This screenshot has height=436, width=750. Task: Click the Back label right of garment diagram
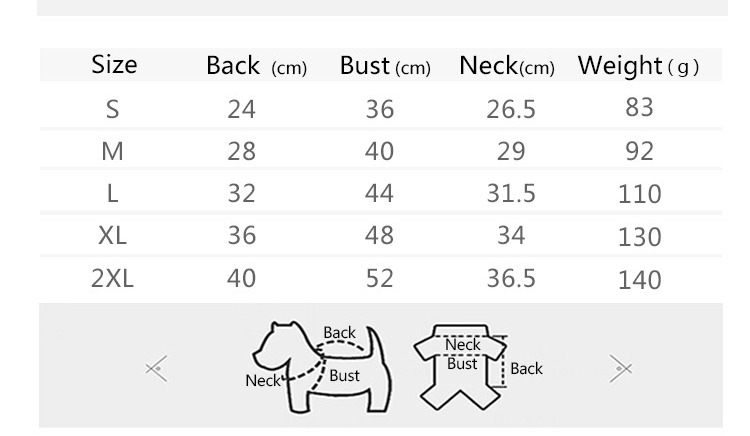pyautogui.click(x=526, y=368)
